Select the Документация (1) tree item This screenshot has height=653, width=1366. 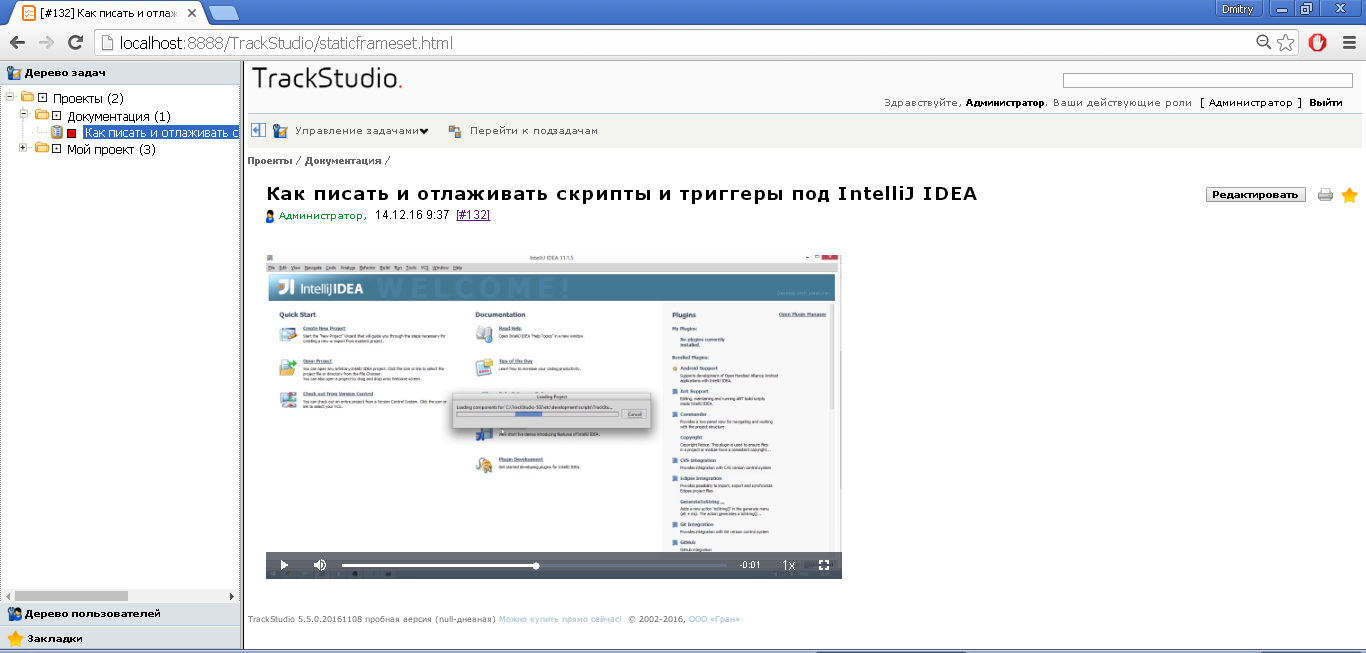(119, 116)
